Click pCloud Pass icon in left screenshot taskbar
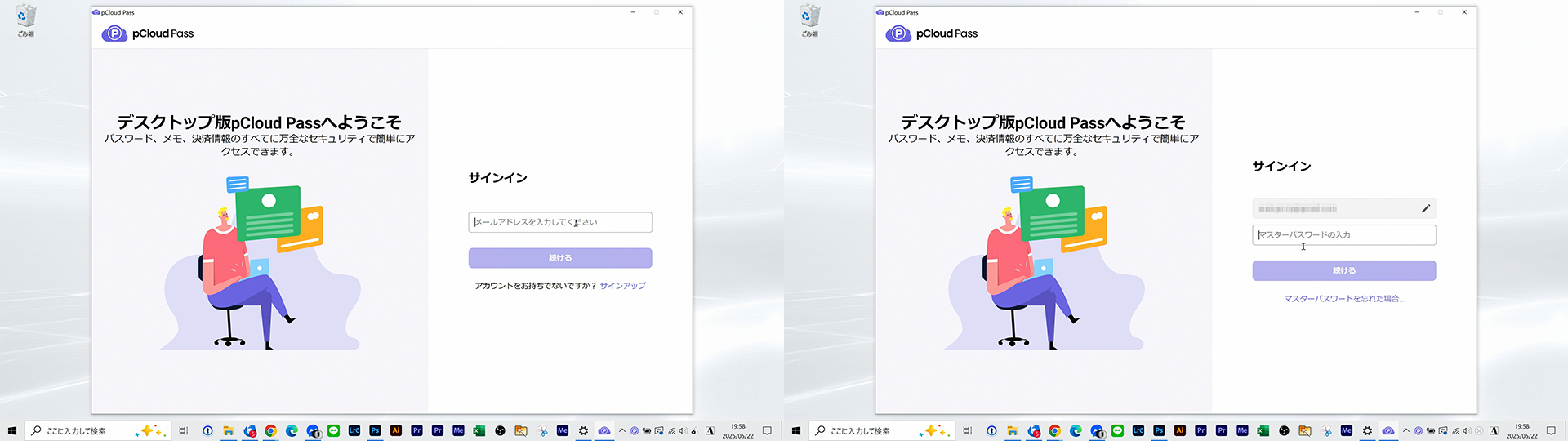 click(x=604, y=430)
